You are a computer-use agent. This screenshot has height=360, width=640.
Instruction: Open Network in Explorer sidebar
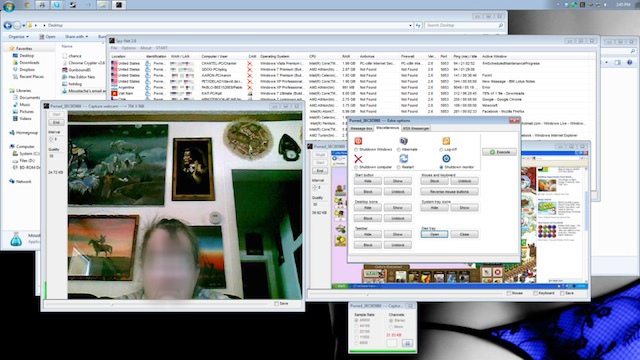coord(20,181)
